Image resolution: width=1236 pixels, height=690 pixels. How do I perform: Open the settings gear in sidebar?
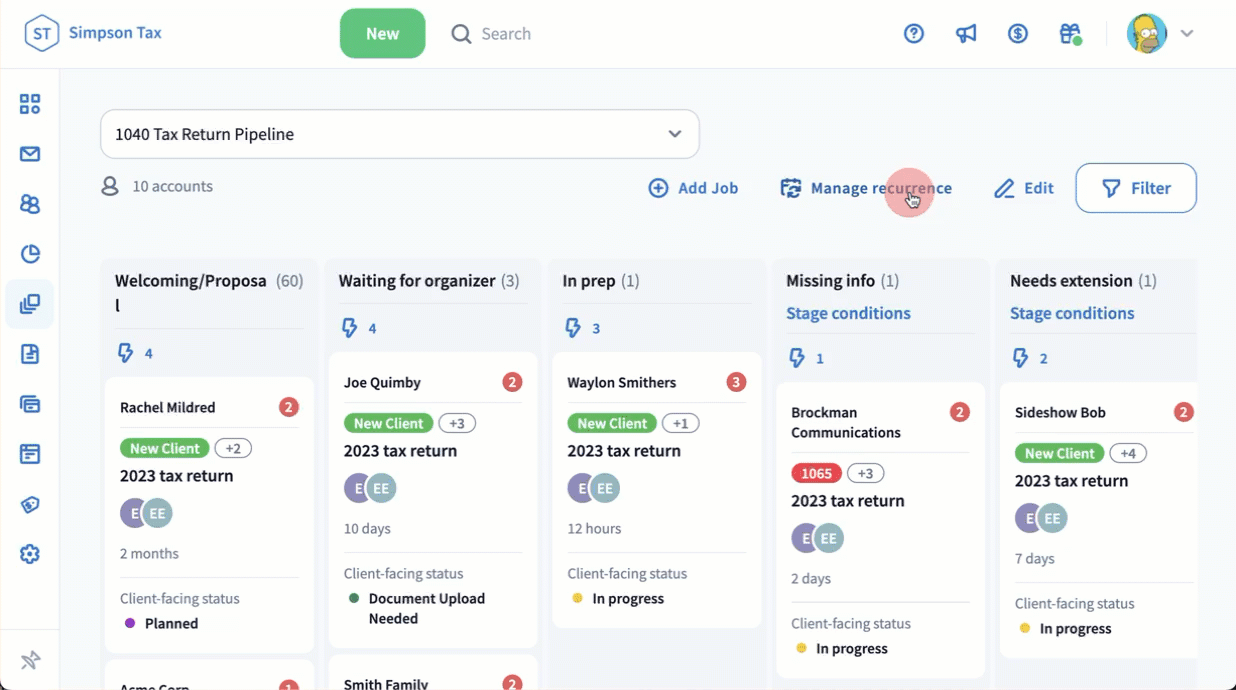(x=30, y=554)
